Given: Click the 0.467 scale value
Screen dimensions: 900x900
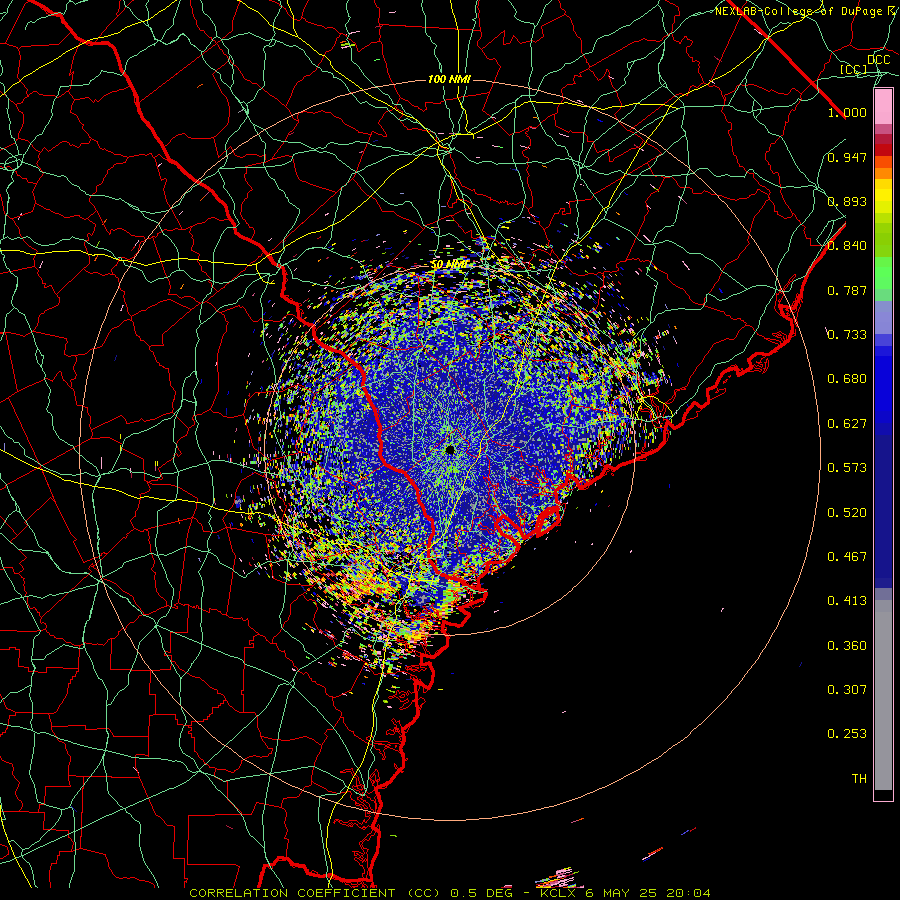Looking at the screenshot, I should click(x=847, y=557).
